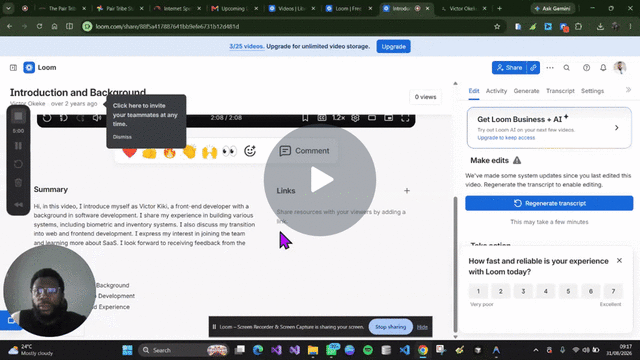Open the 1.2x playback speed menu
This screenshot has height=360, width=640.
[x=338, y=118]
